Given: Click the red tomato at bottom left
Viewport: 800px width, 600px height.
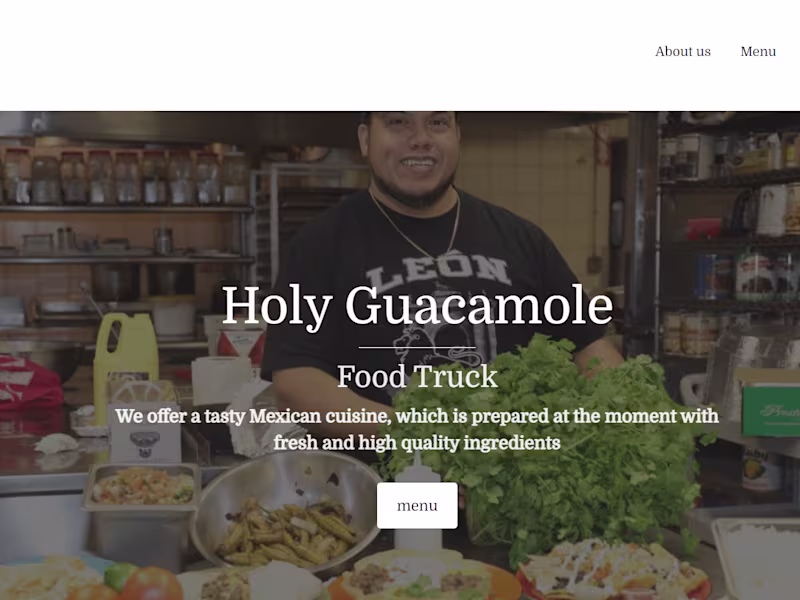Looking at the screenshot, I should tap(153, 584).
